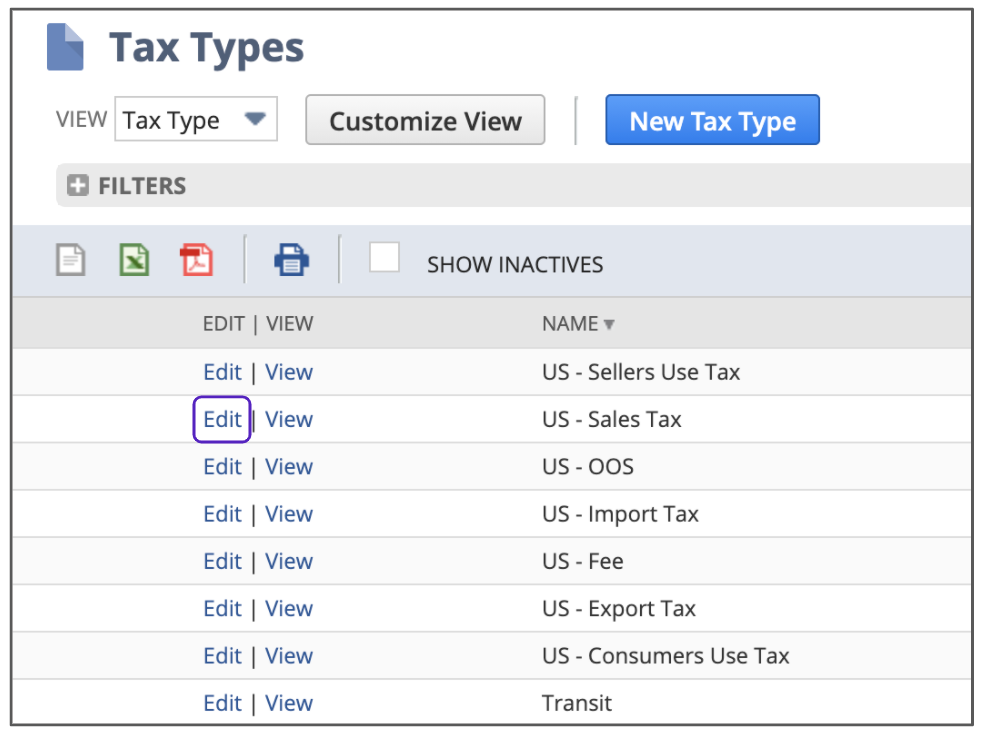Edit the US - Sales Tax record
Screen dimensions: 982x734
(x=222, y=419)
